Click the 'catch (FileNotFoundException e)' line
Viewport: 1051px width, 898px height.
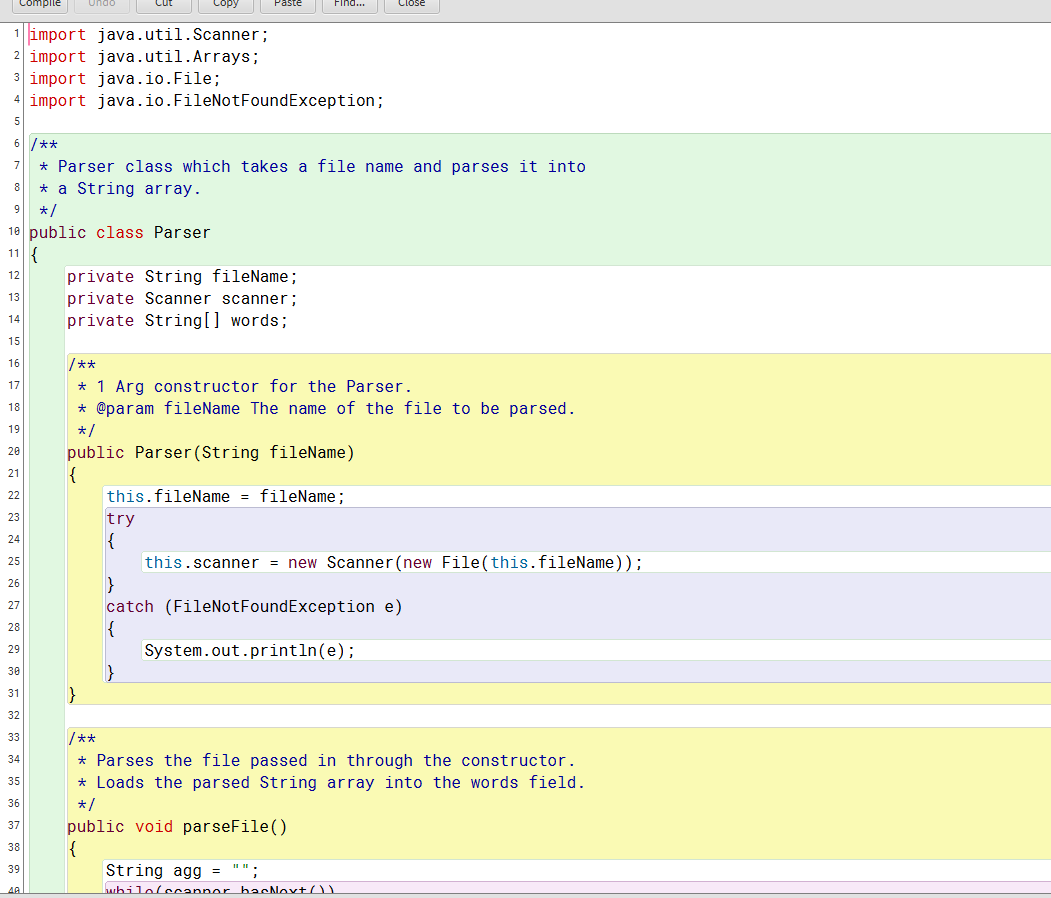(254, 606)
